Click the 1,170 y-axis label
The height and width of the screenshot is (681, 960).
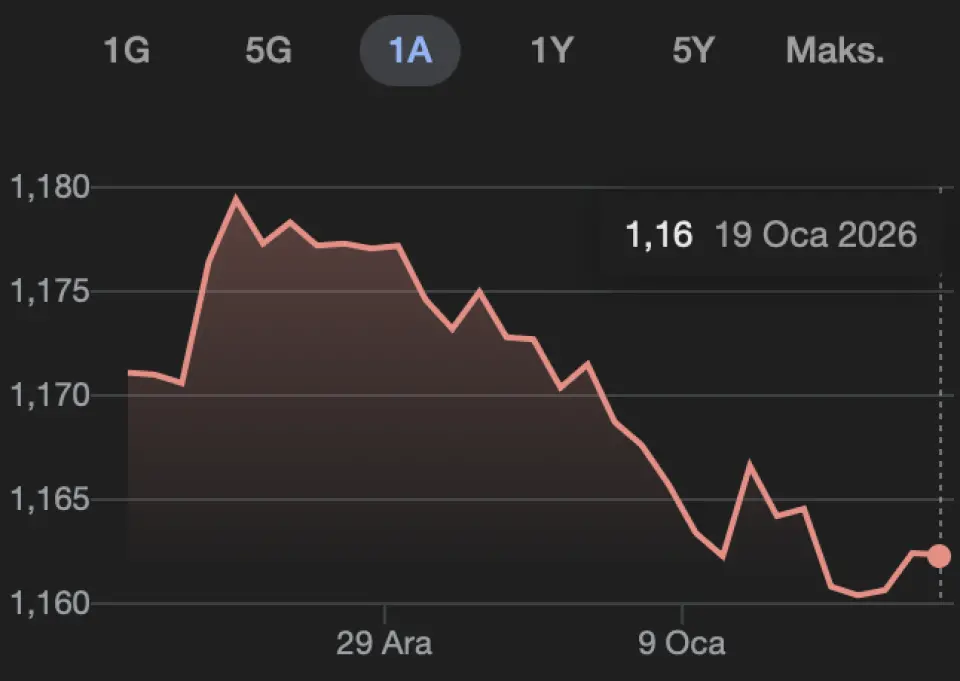48,396
